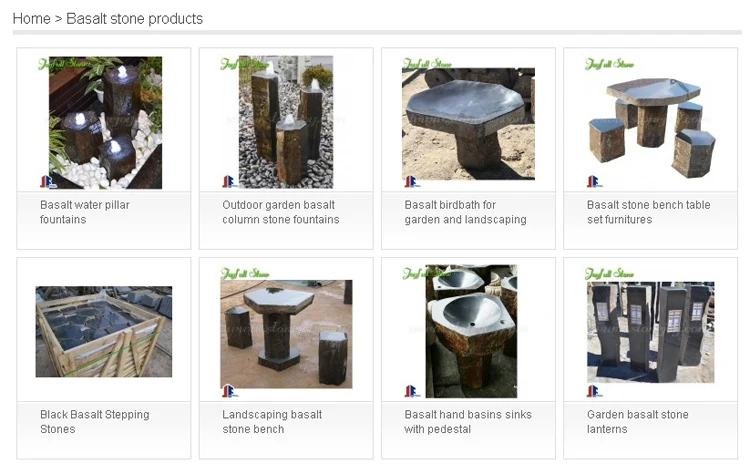This screenshot has width=750, height=464.
Task: Open Basalt stone products breadcrumb
Action: click(134, 19)
